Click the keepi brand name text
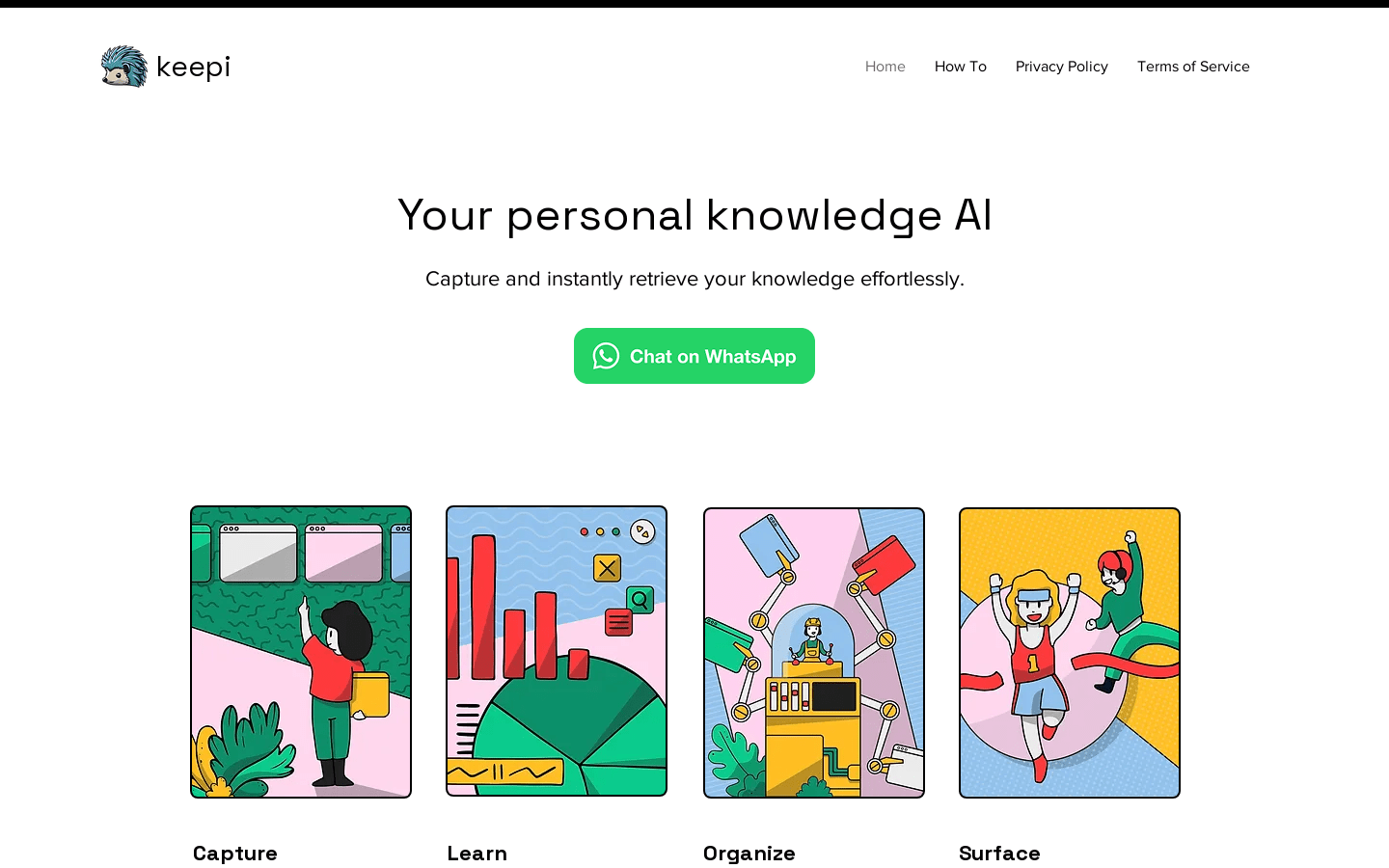This screenshot has height=868, width=1389. [193, 67]
